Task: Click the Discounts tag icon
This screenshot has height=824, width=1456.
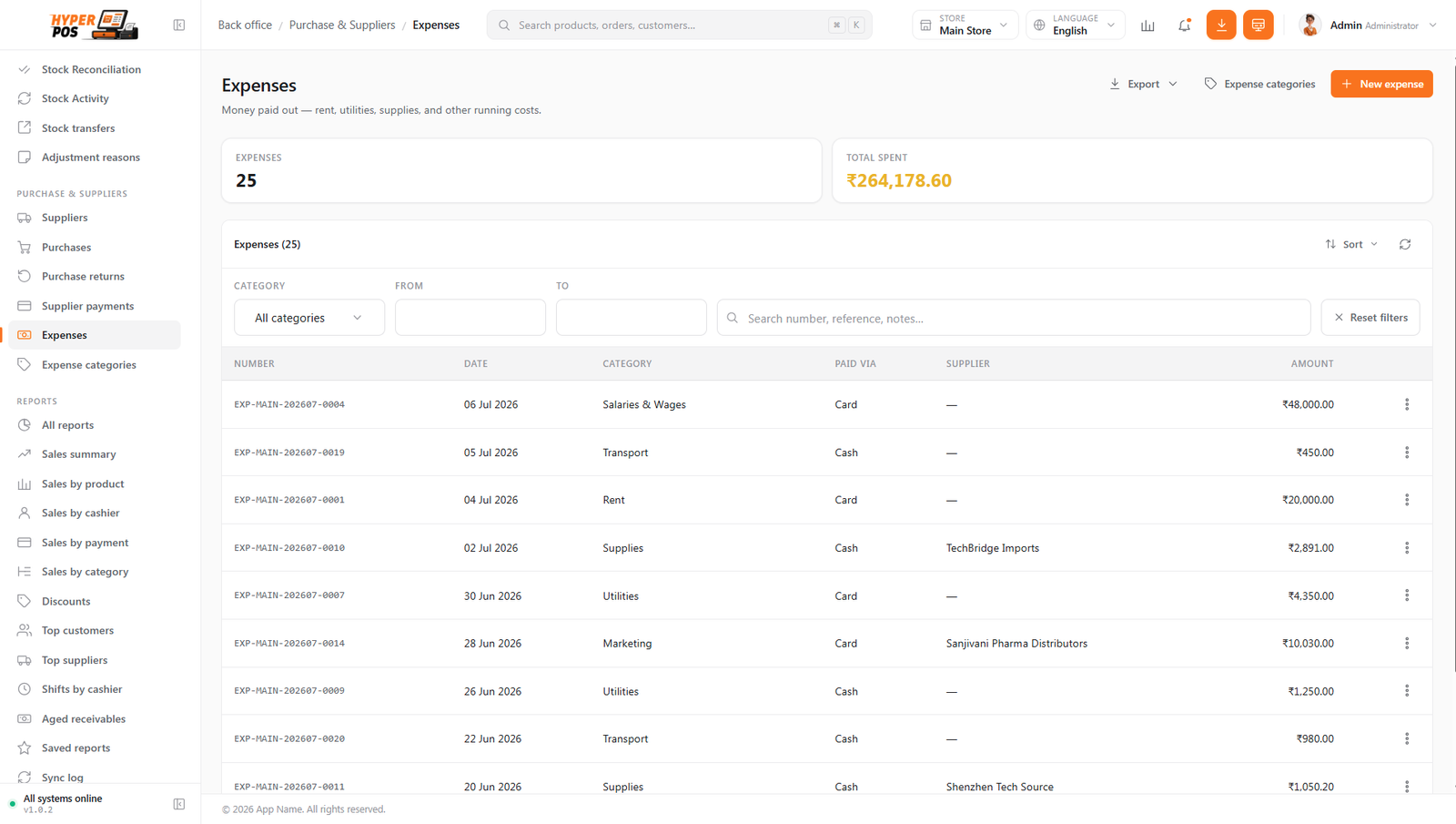Action: tap(25, 601)
